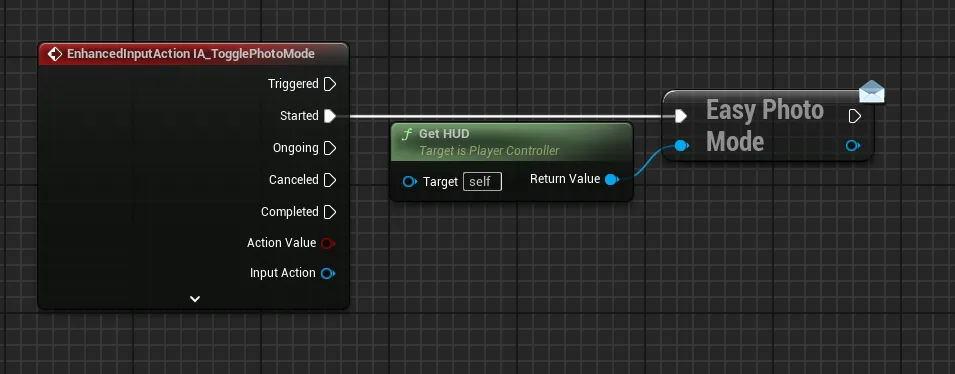
Task: Click Easy Photo Mode execution output pin
Action: click(x=855, y=116)
